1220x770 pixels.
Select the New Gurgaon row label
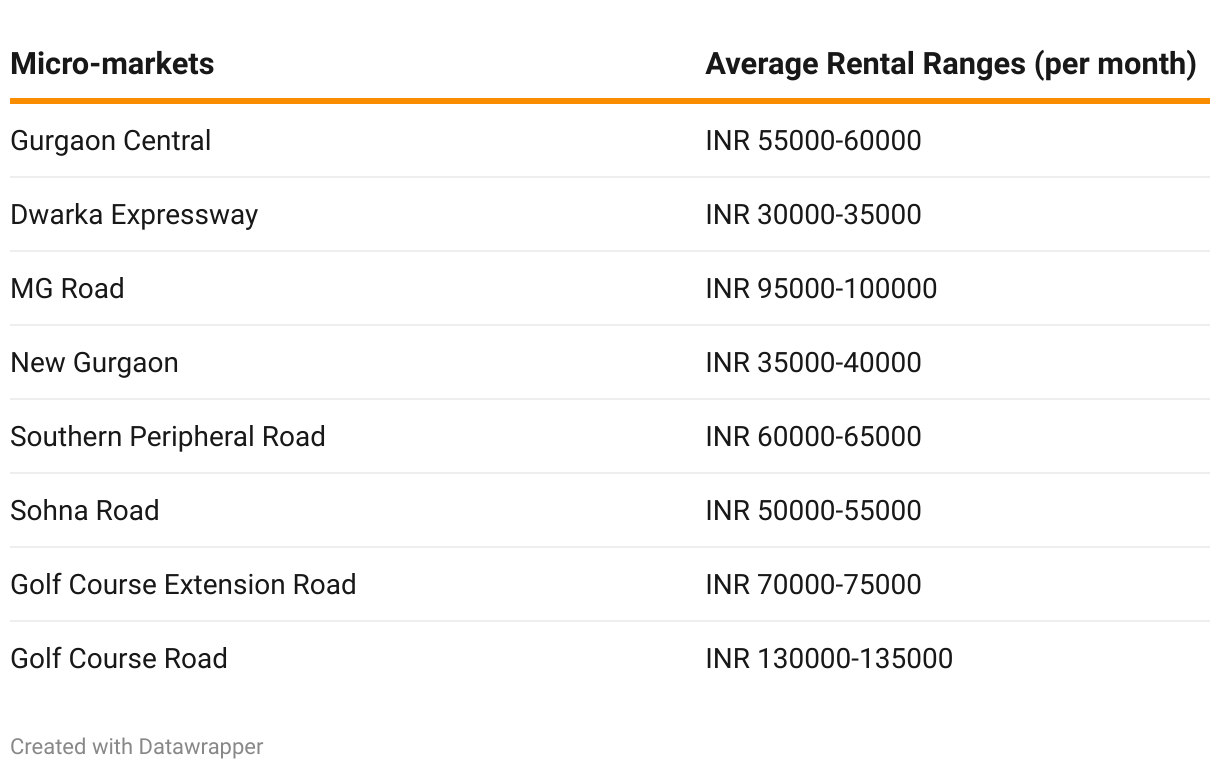coord(94,363)
